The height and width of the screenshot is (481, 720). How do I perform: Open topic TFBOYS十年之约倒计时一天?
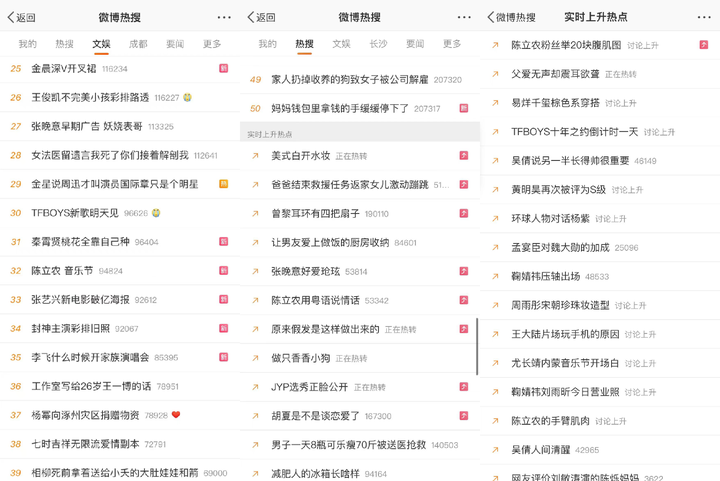coord(574,132)
